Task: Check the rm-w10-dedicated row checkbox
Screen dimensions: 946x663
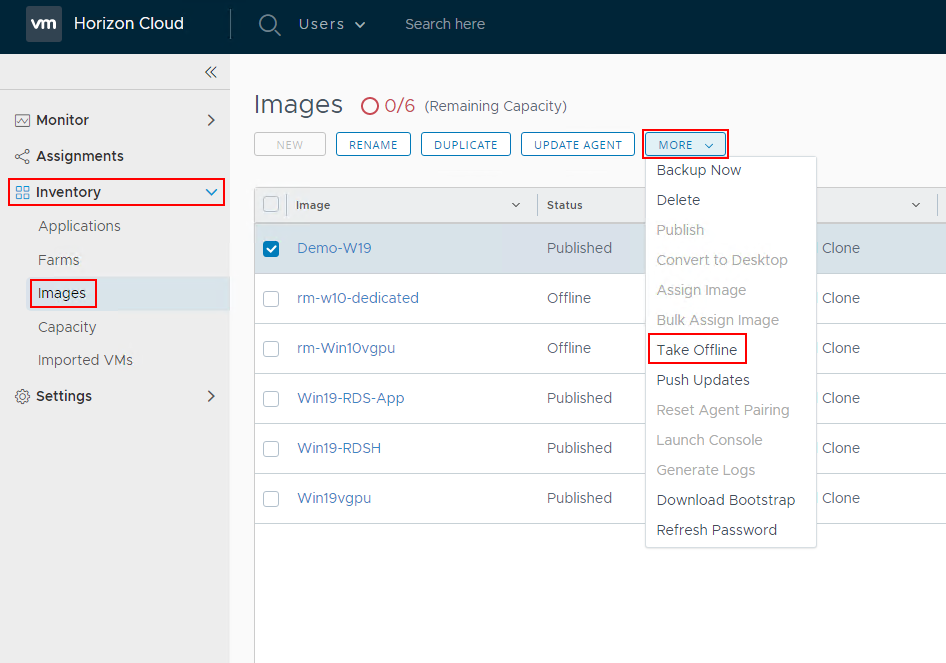Action: click(271, 298)
